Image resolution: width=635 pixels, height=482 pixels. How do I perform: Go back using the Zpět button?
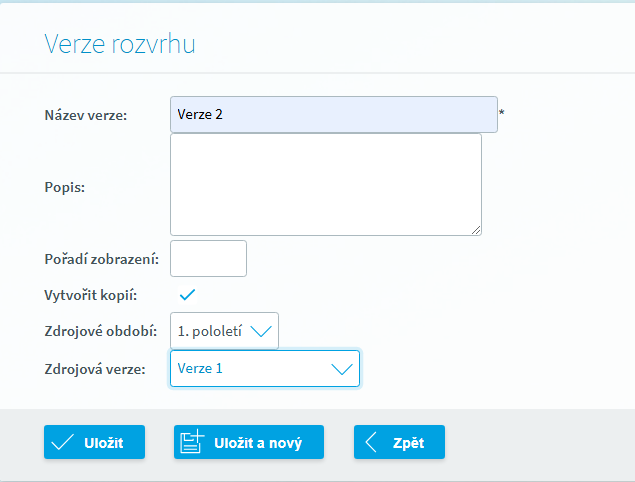[x=399, y=442]
